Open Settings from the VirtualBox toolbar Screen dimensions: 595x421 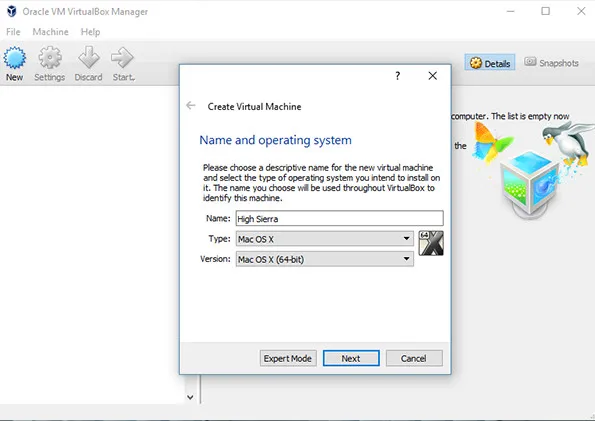click(50, 63)
